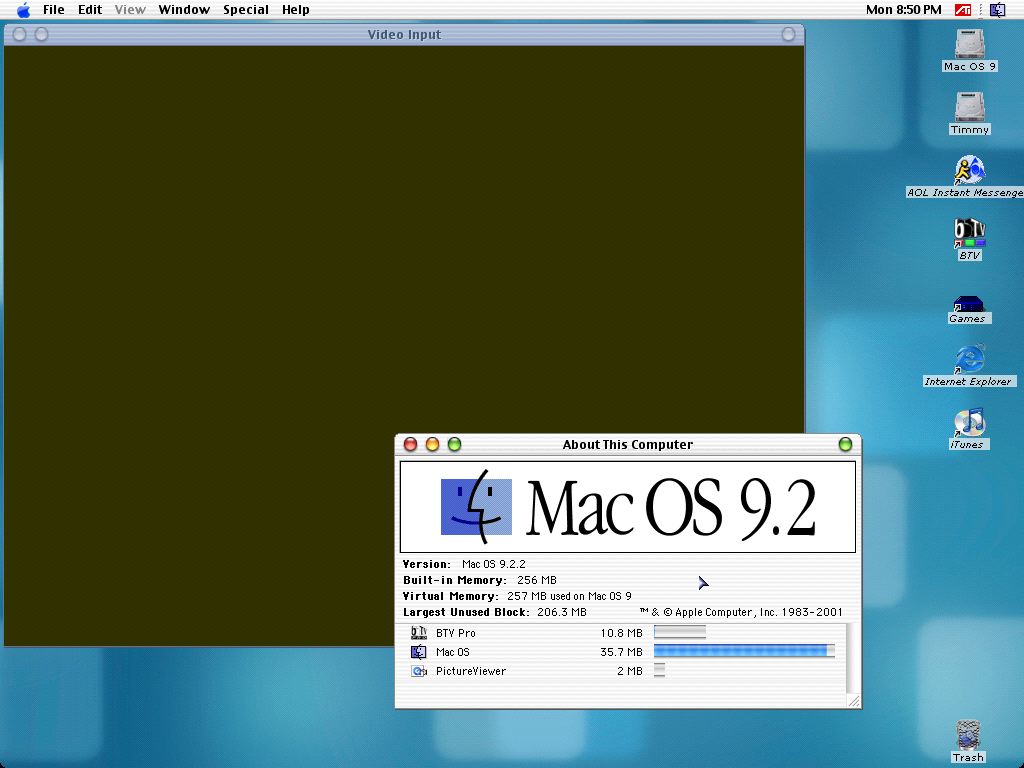Click the ATI icon in the menu bar
Viewport: 1024px width, 768px height.
(x=964, y=10)
